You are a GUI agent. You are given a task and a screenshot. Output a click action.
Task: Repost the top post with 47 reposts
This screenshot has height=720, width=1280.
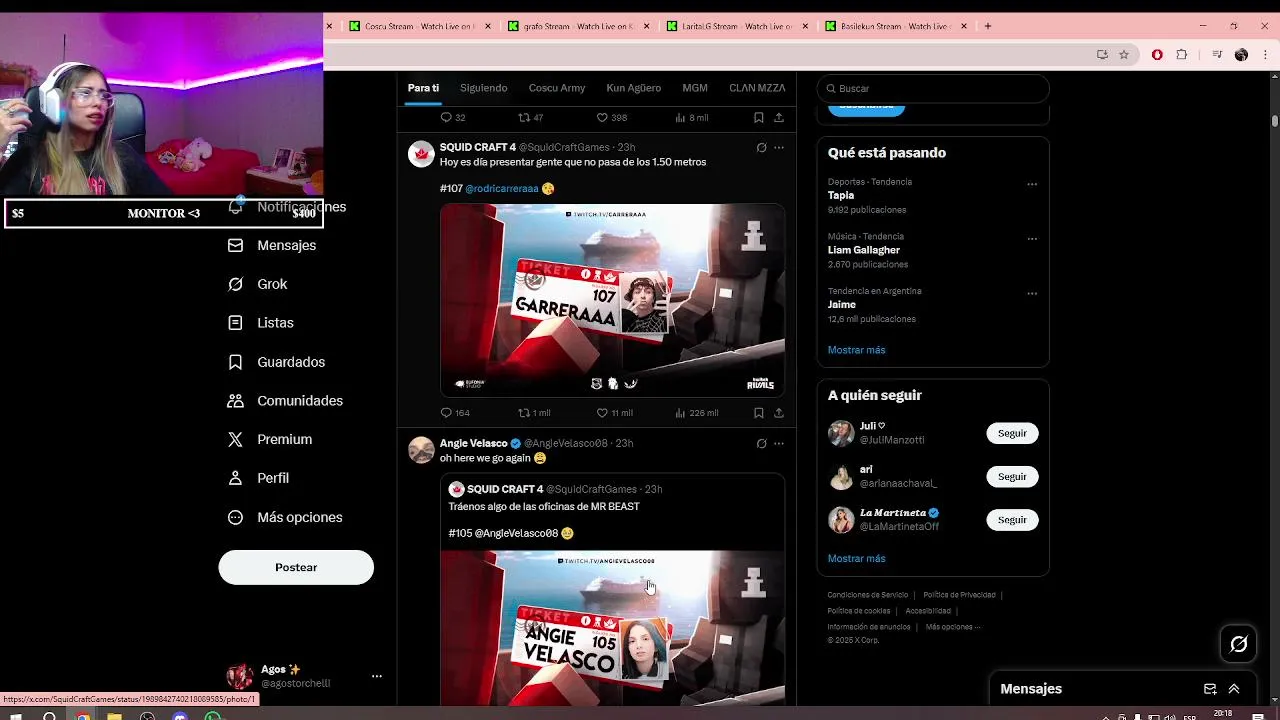click(530, 118)
